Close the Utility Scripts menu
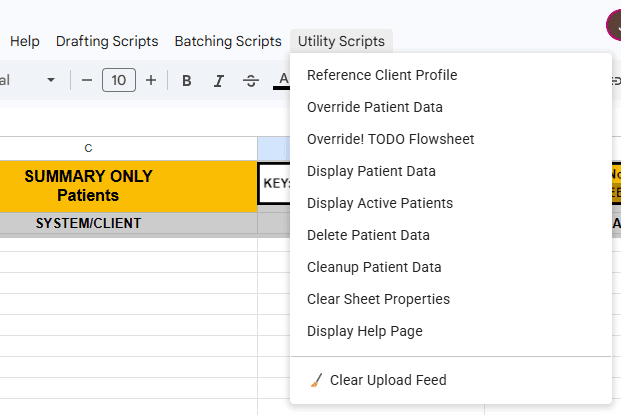Viewport: 621px width, 415px height. 341,41
